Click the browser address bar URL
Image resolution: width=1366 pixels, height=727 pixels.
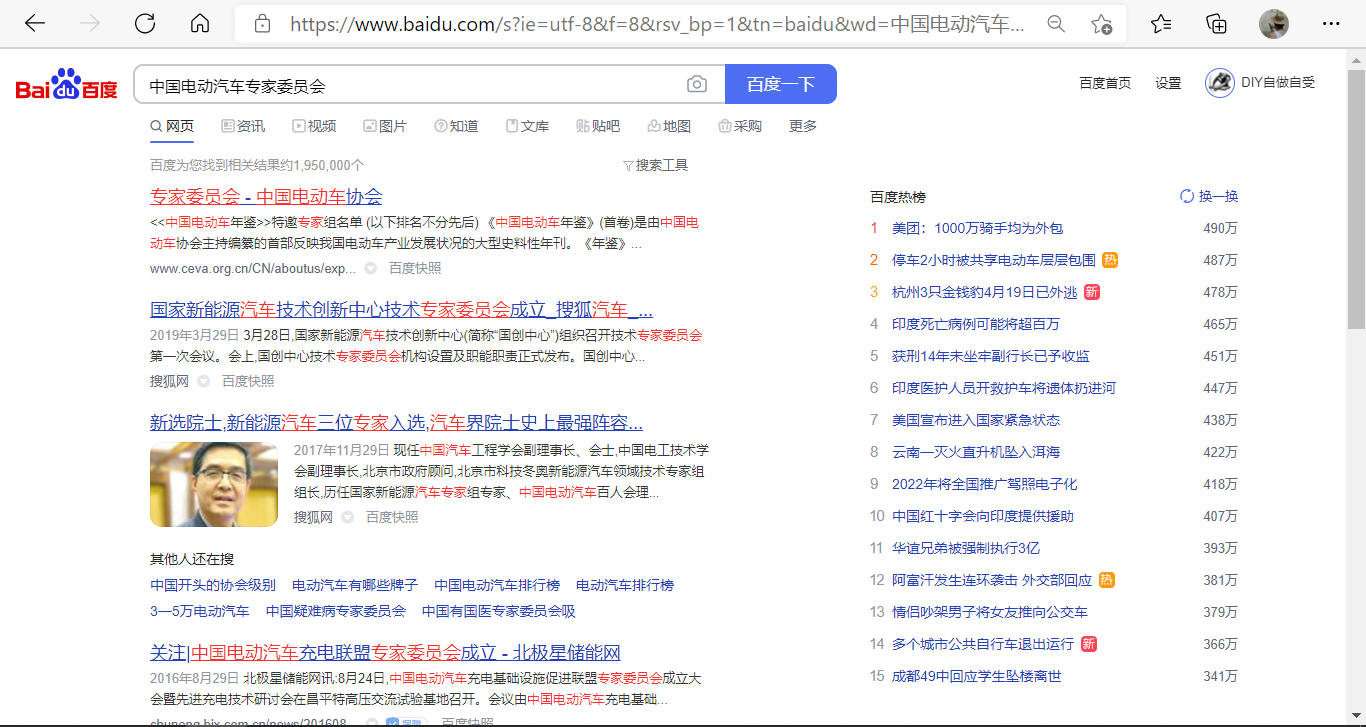[x=656, y=24]
